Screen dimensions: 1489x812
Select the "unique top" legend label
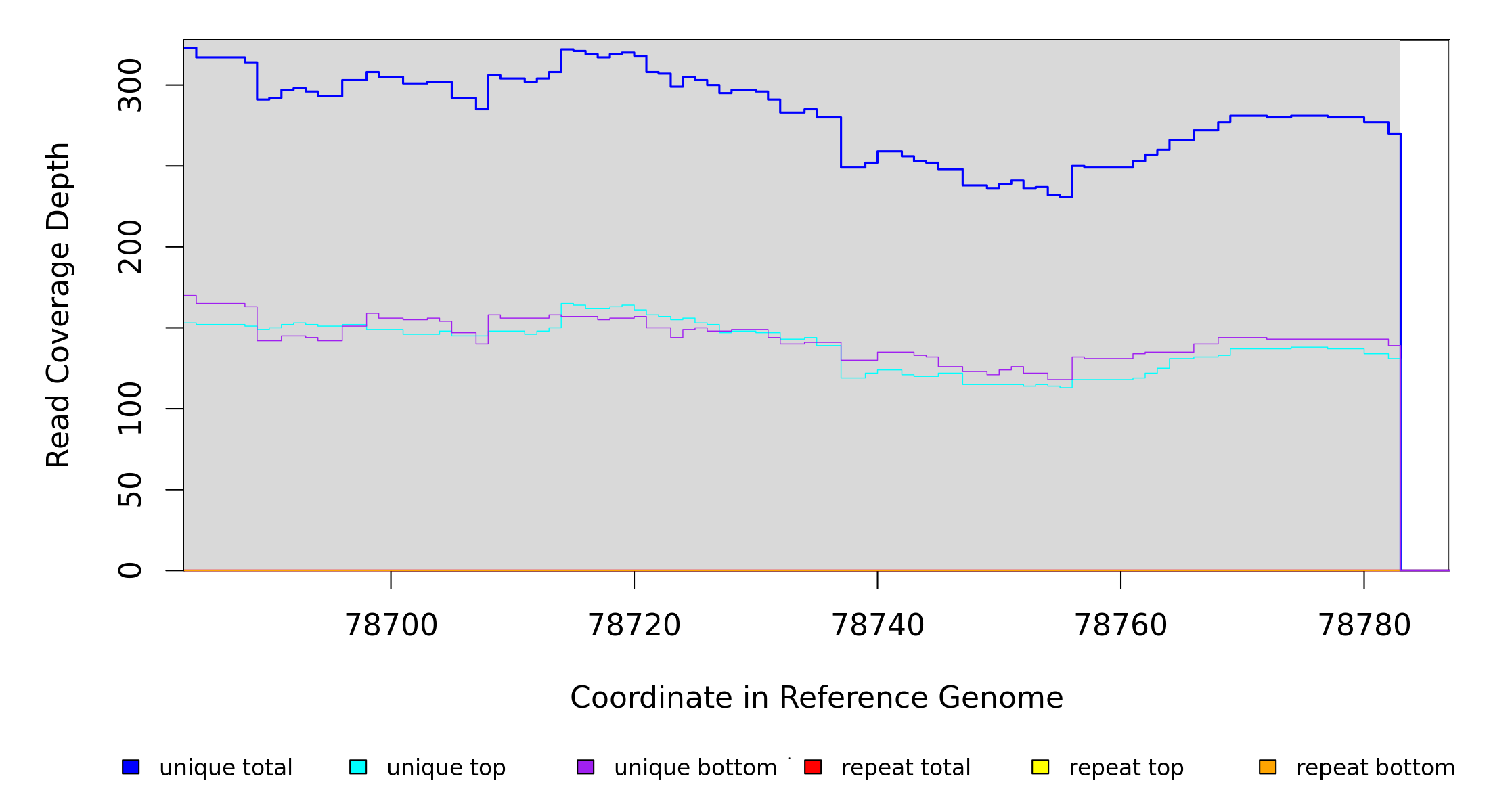coord(446,768)
